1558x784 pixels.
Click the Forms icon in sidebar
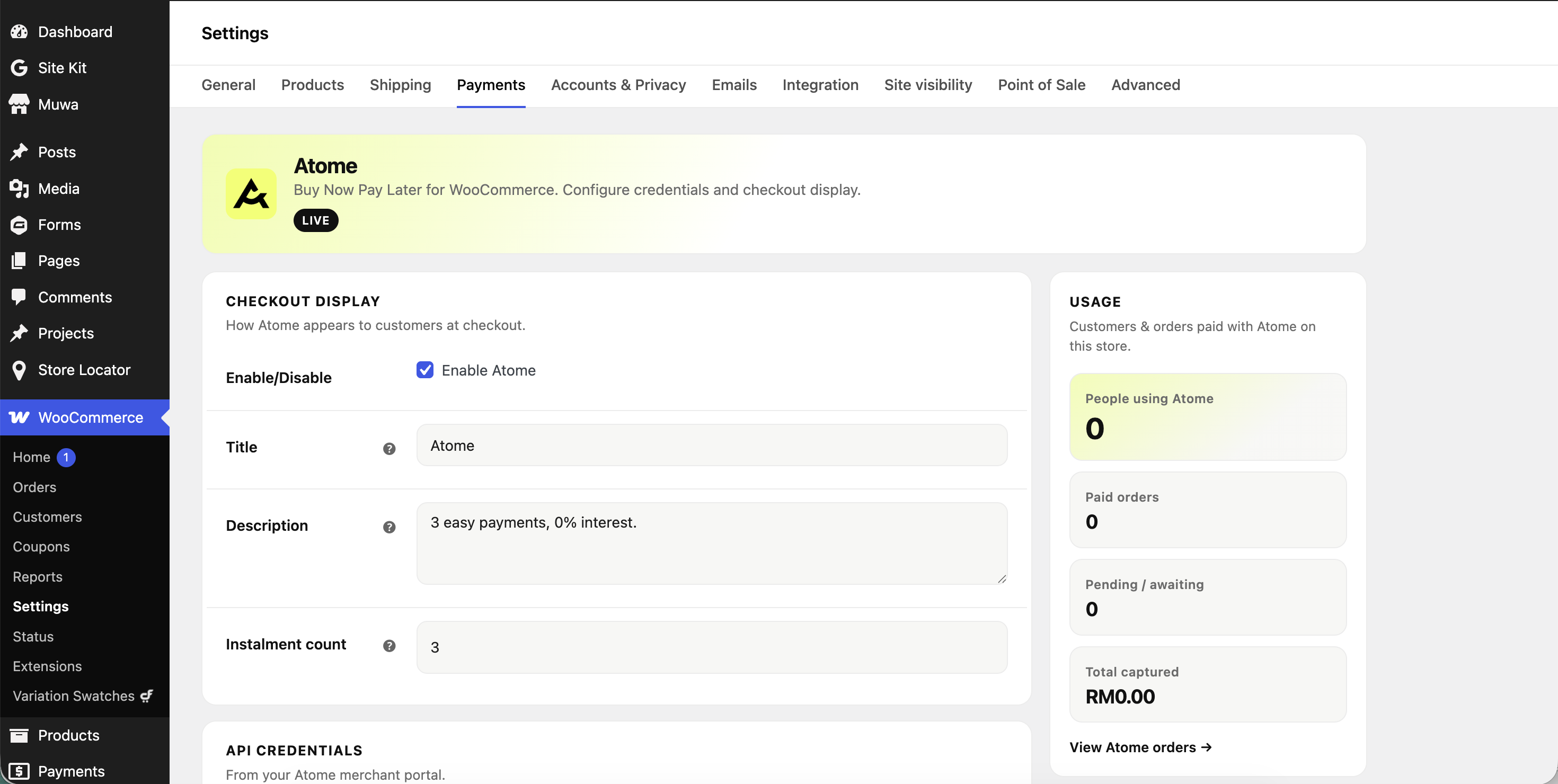pos(20,225)
